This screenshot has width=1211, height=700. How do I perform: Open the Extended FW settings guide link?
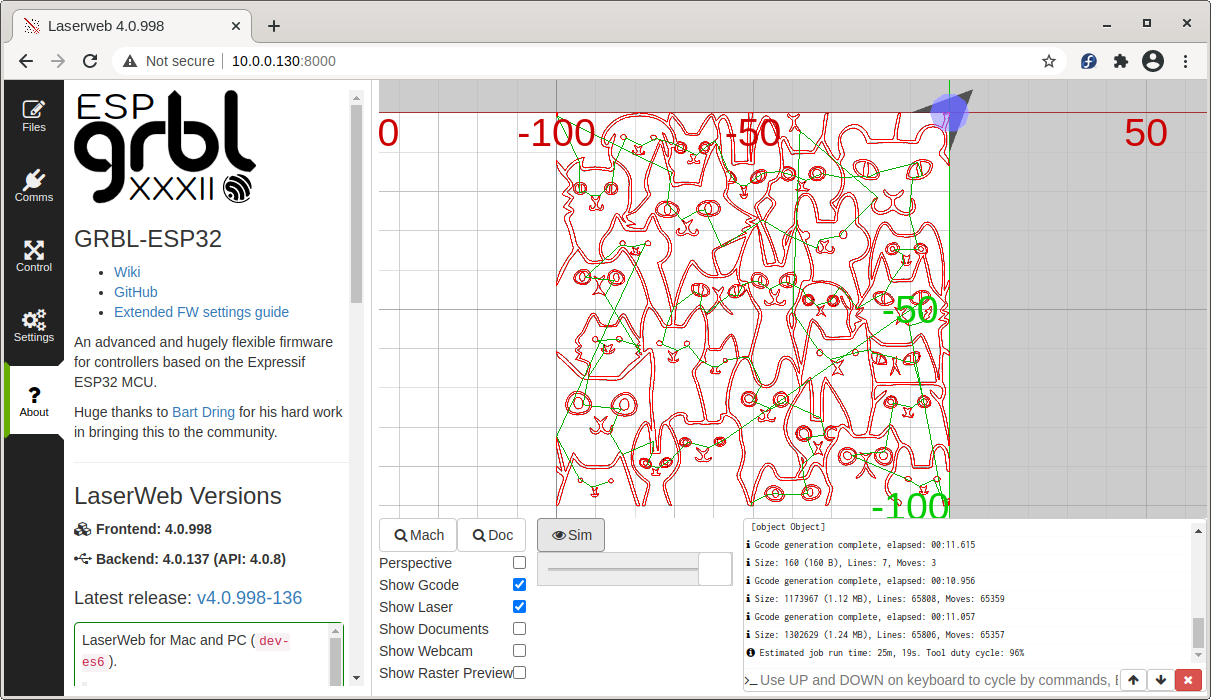(x=201, y=312)
